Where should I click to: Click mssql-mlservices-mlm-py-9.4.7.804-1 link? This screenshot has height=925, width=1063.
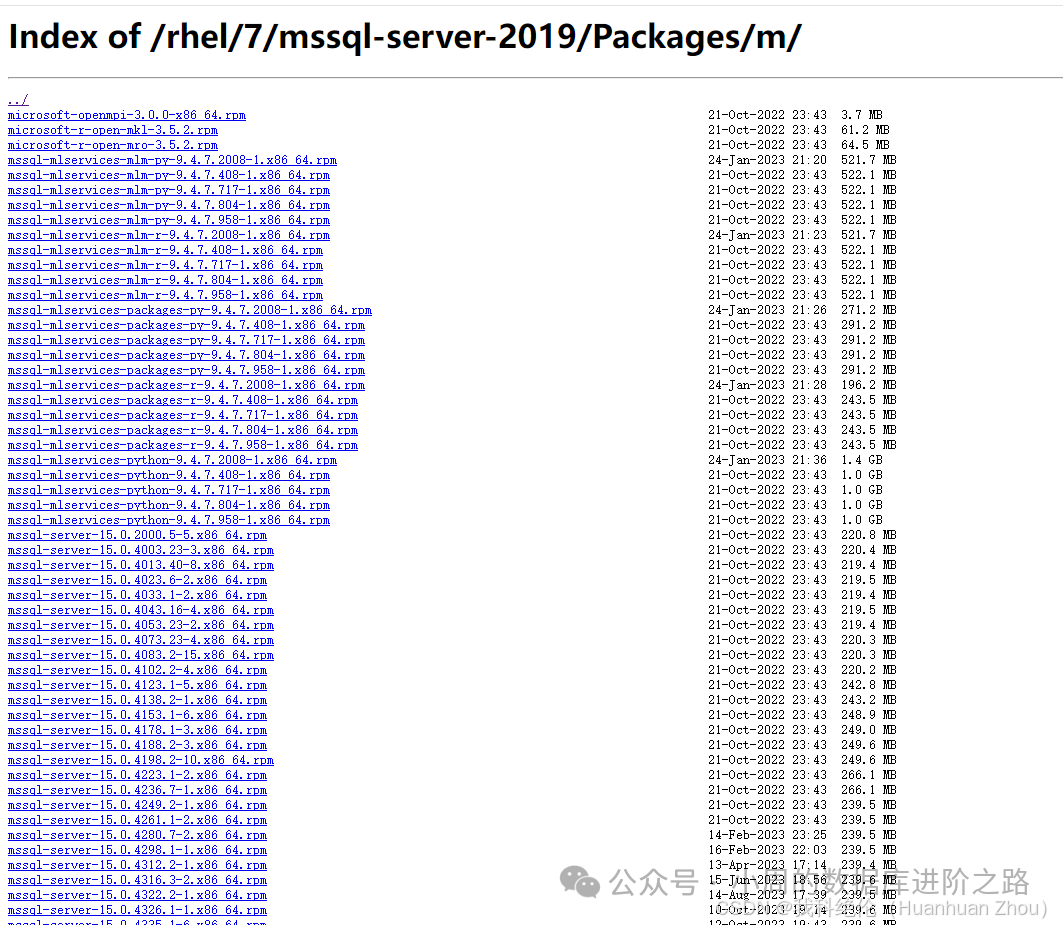[169, 205]
